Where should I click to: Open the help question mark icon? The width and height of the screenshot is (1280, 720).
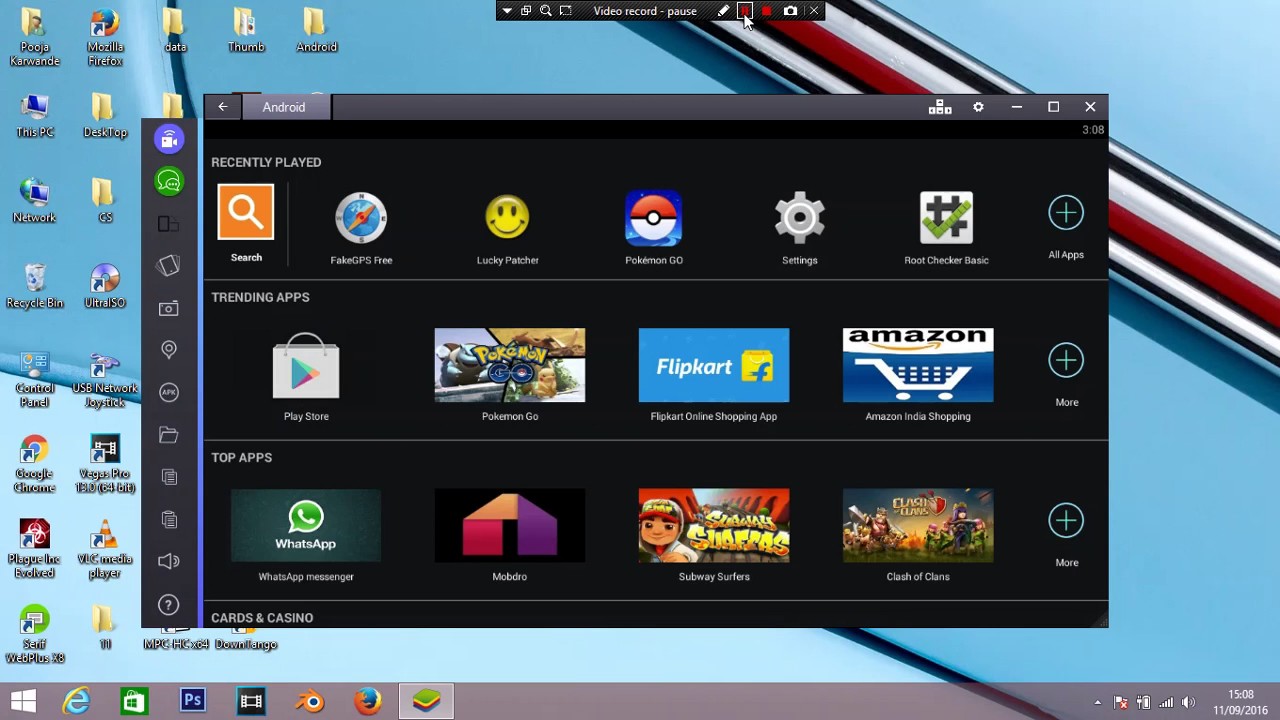tap(169, 604)
